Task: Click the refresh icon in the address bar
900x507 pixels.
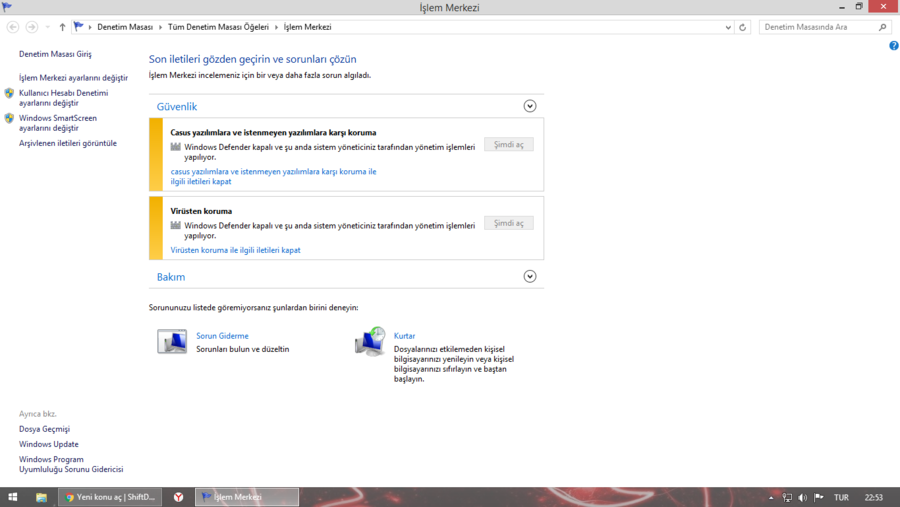Action: point(742,27)
